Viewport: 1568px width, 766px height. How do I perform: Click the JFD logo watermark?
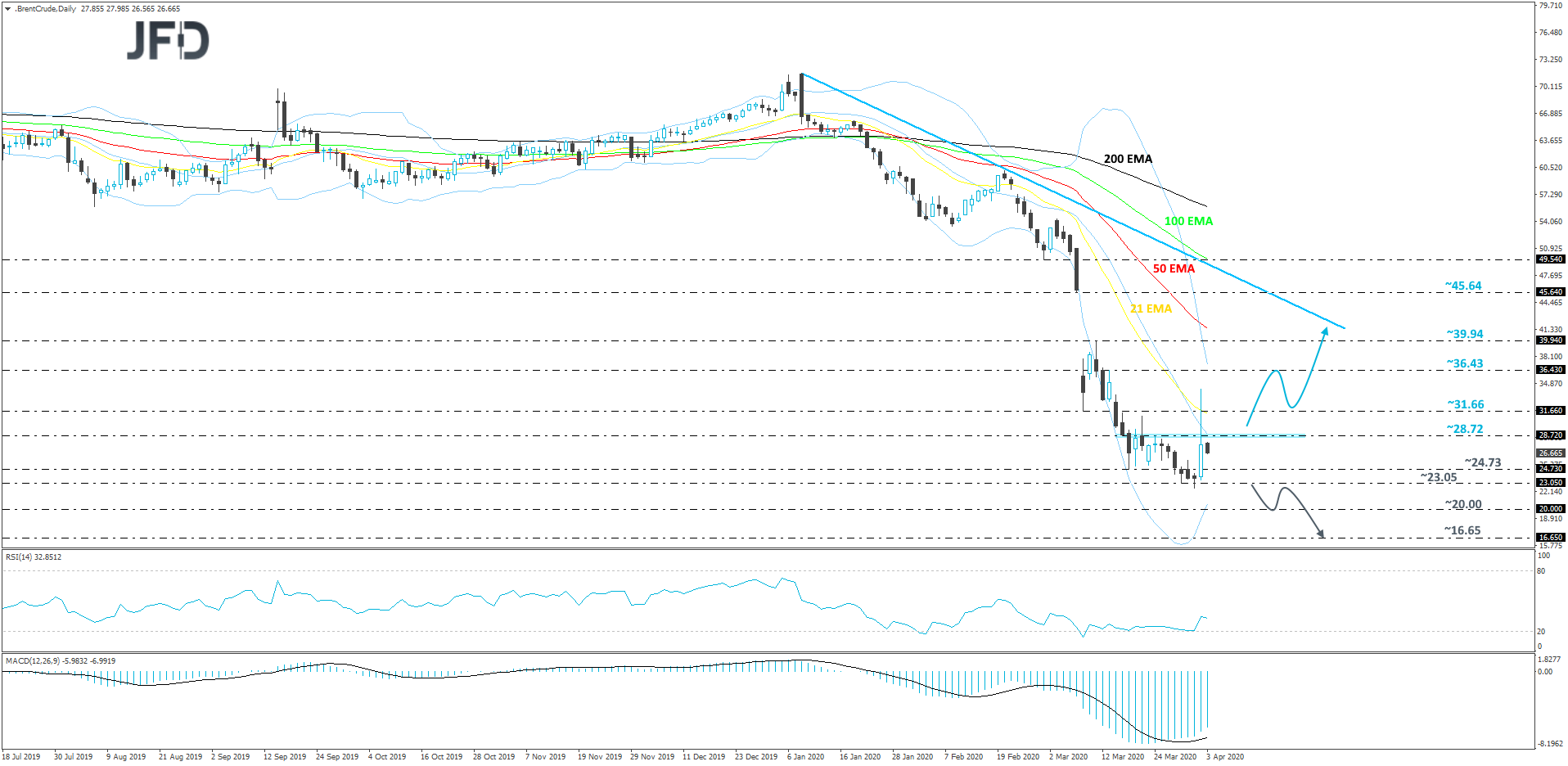(167, 40)
